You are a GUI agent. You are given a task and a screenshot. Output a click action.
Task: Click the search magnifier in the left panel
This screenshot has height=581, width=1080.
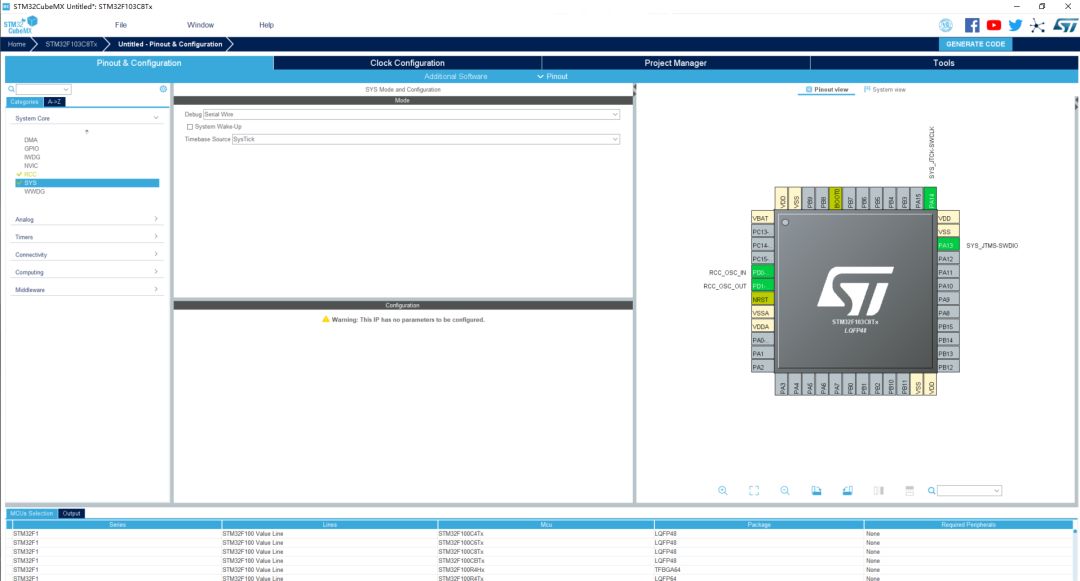11,89
